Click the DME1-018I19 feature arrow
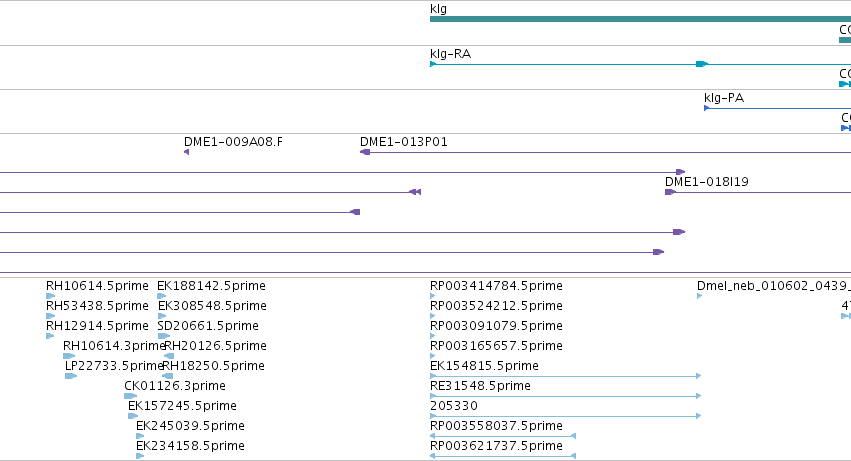Image resolution: width=851 pixels, height=461 pixels. 670,192
